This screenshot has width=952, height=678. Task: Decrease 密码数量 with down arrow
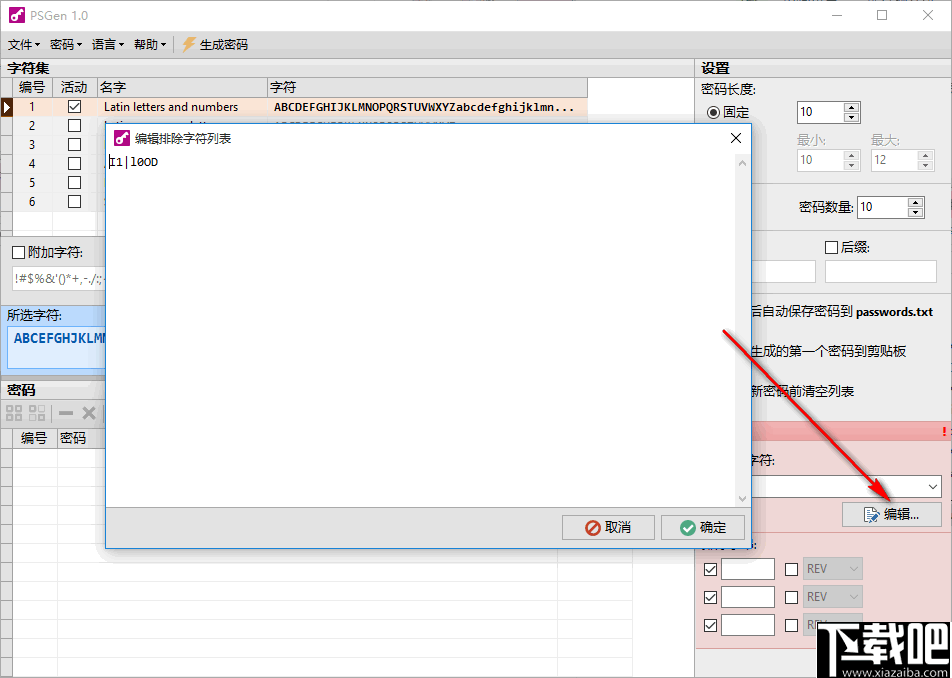pos(915,212)
